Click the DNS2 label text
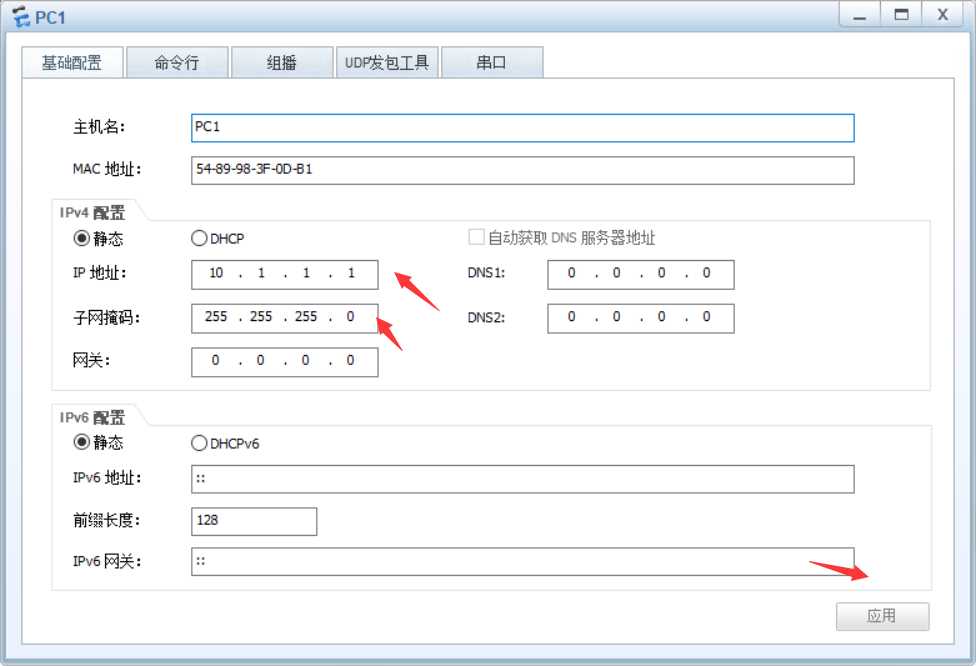The height and width of the screenshot is (666, 976). pos(486,317)
